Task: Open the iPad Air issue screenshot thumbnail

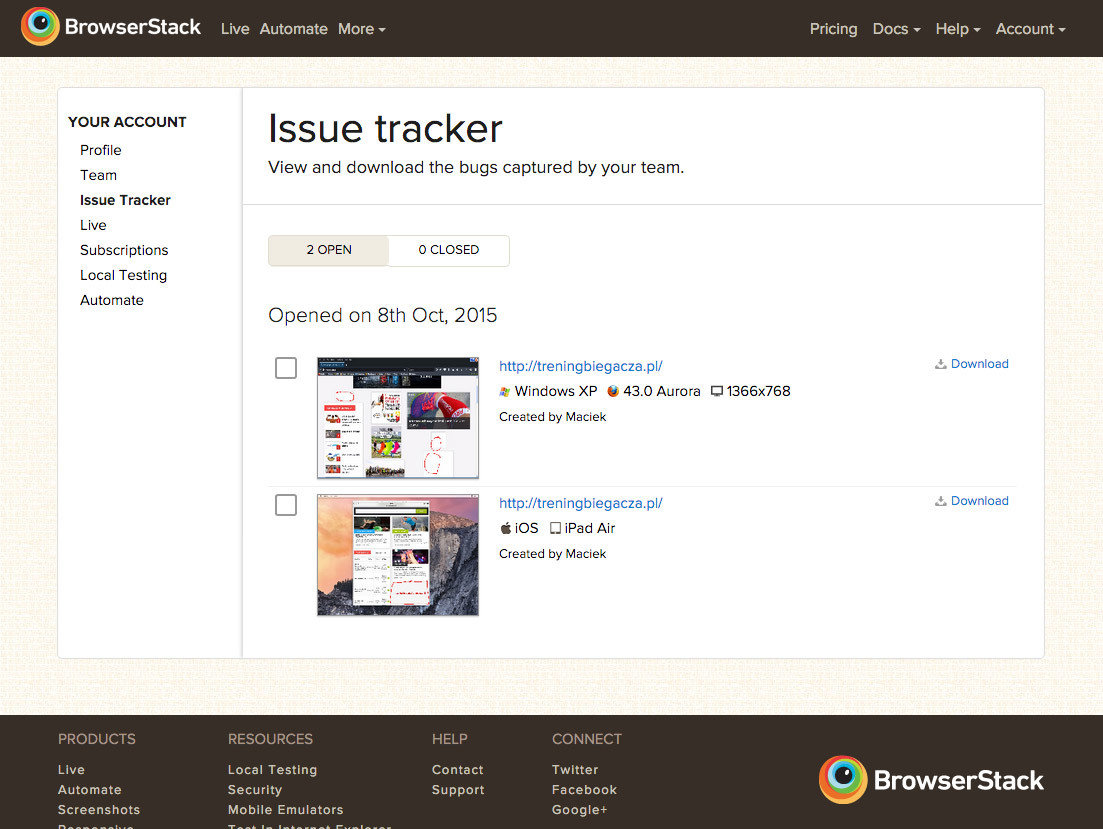Action: click(x=398, y=555)
